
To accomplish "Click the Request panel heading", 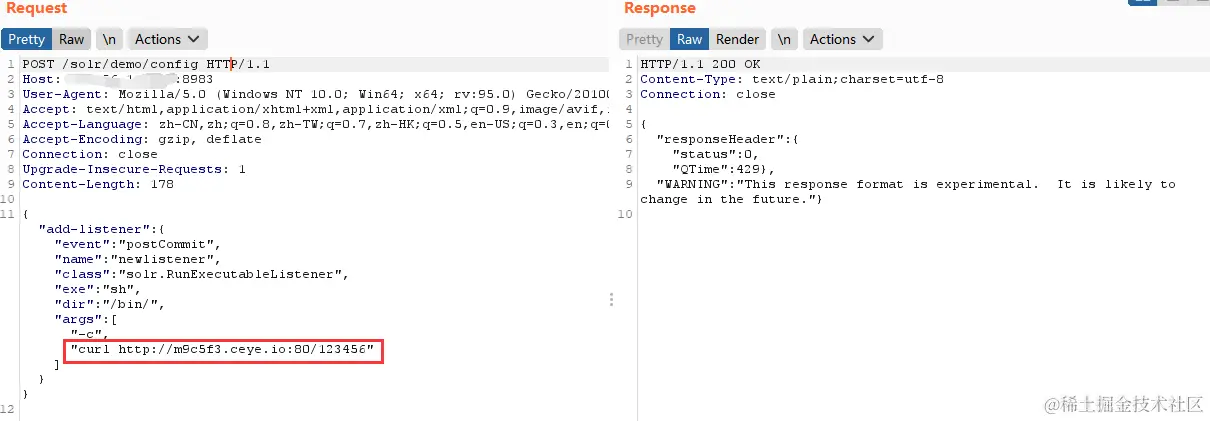I will click(x=37, y=9).
